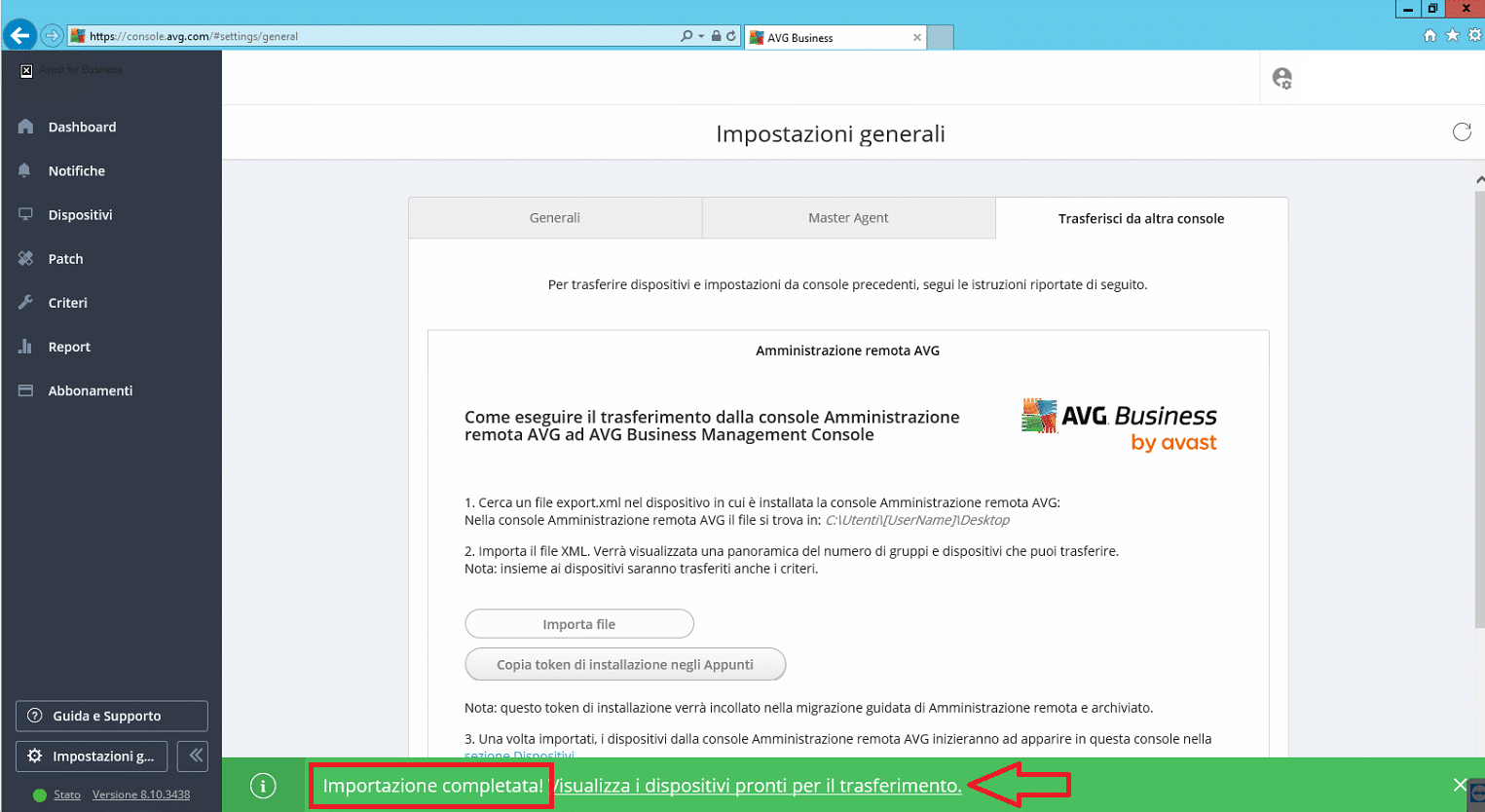Collapse the sidebar with double chevron
The width and height of the screenshot is (1485, 812).
(x=195, y=756)
